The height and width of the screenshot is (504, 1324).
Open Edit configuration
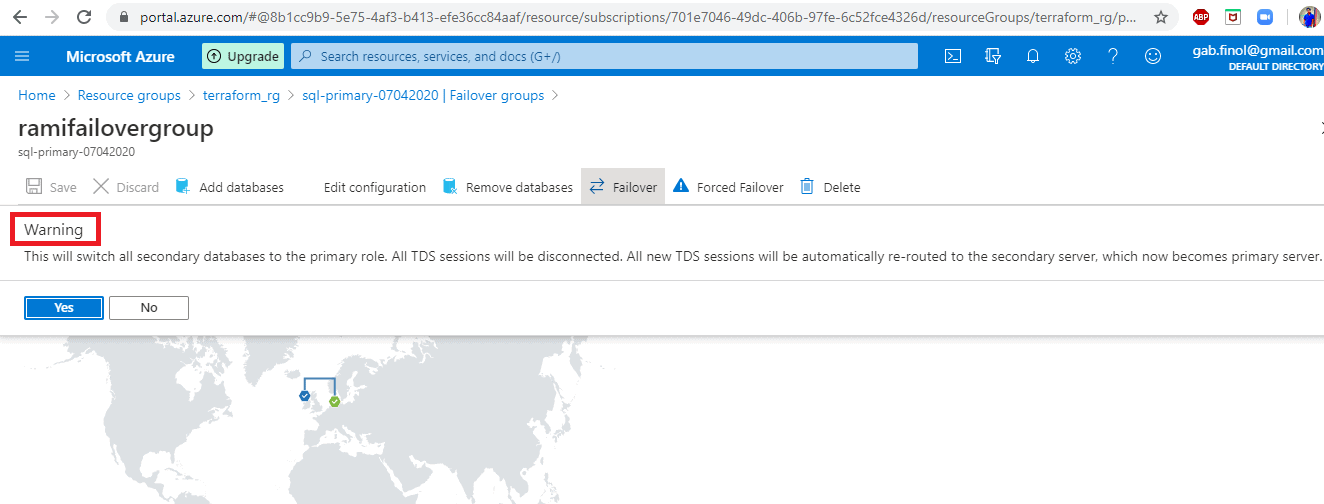(x=374, y=187)
